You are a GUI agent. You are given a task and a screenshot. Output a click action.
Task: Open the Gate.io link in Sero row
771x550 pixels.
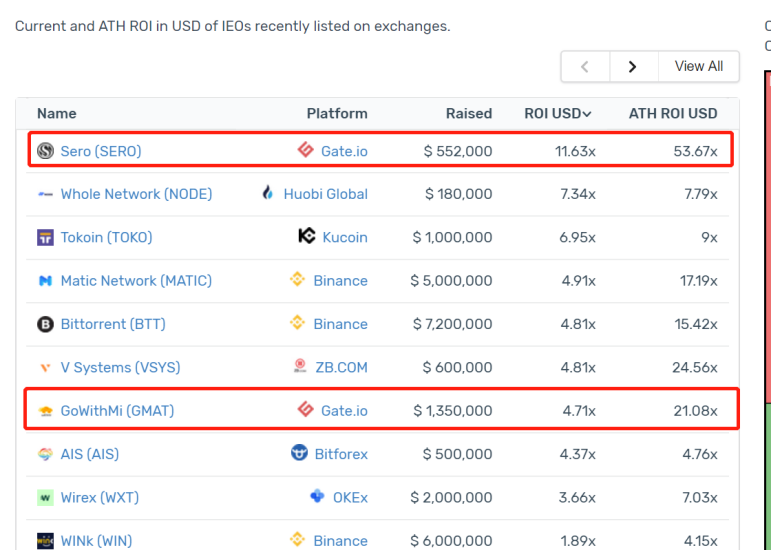[x=344, y=151]
